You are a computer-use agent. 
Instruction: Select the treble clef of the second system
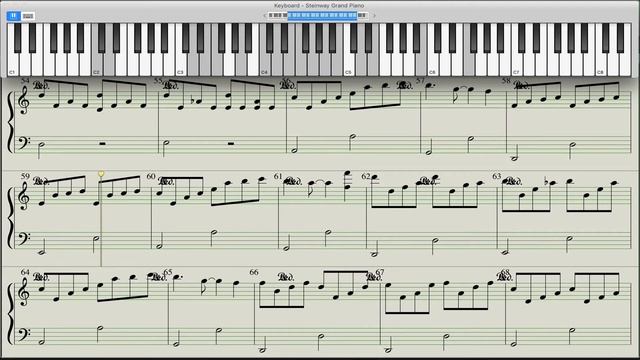[x=24, y=196]
